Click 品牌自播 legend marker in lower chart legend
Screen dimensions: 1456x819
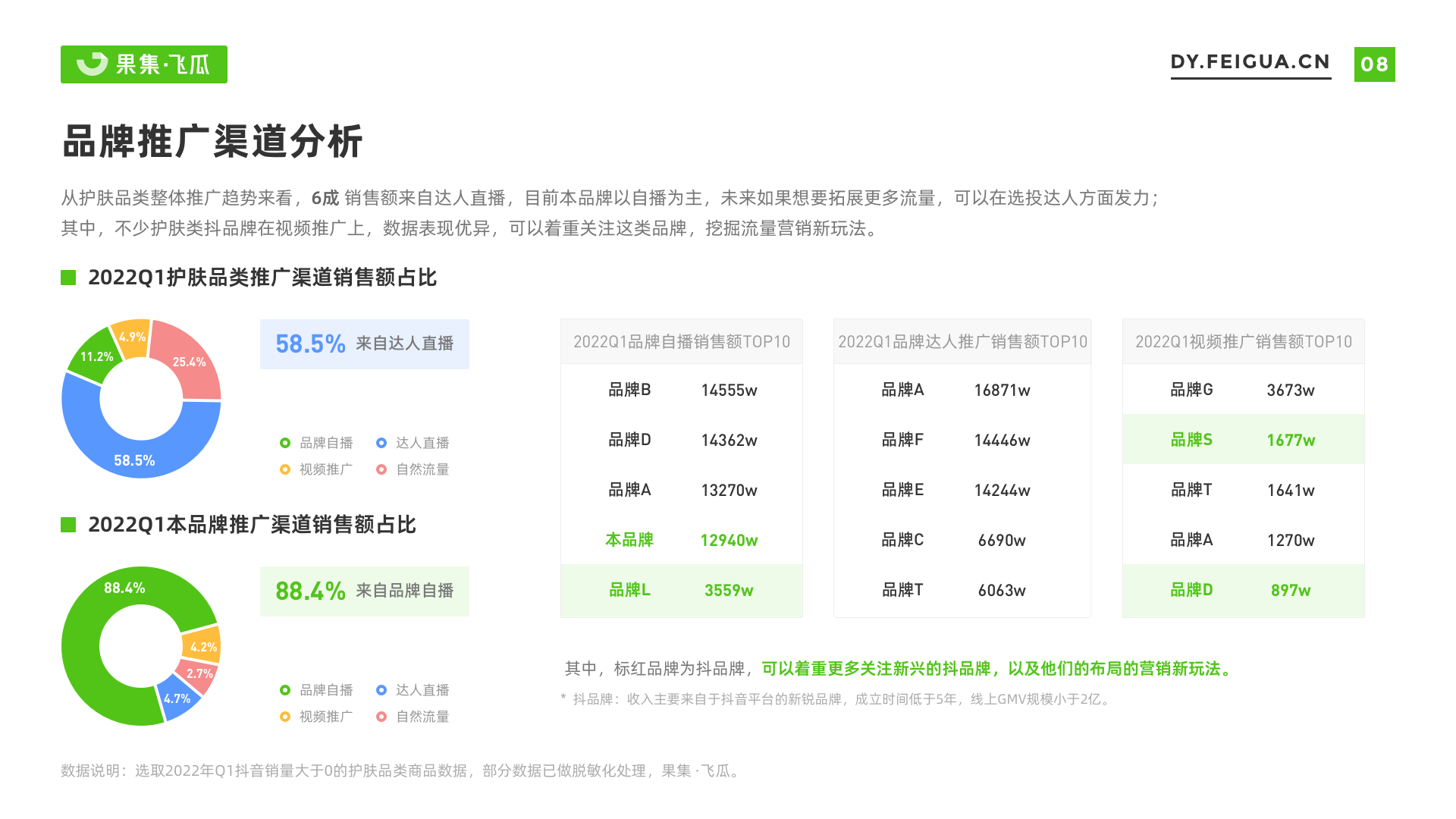(x=285, y=690)
